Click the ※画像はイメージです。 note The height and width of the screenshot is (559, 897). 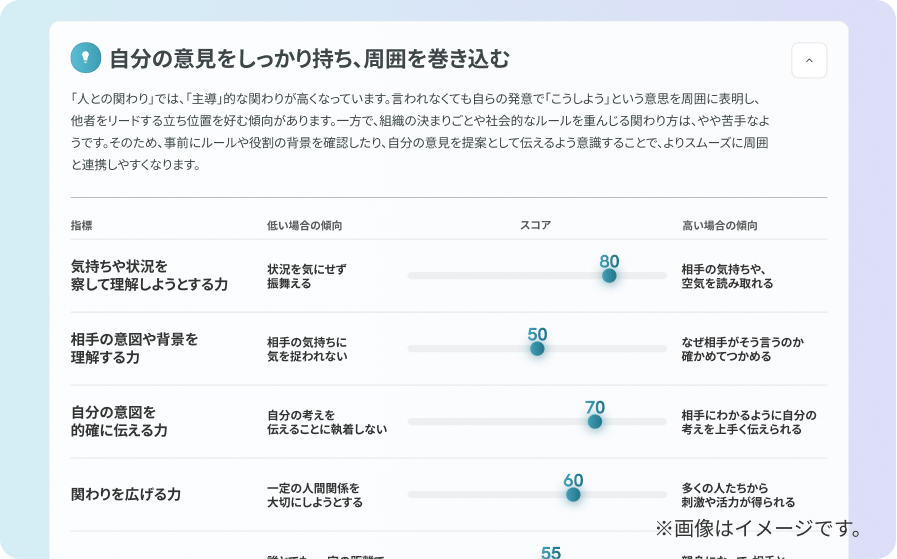758,527
